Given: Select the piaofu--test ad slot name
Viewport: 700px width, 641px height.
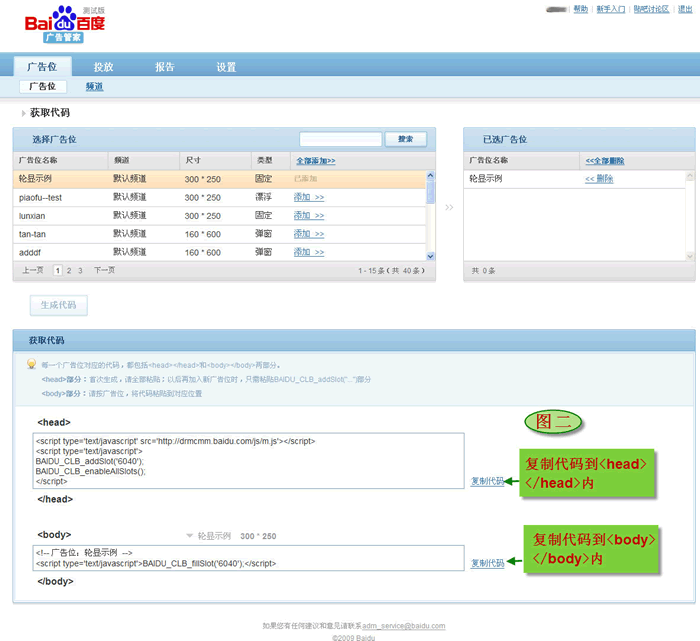Looking at the screenshot, I should [x=40, y=198].
